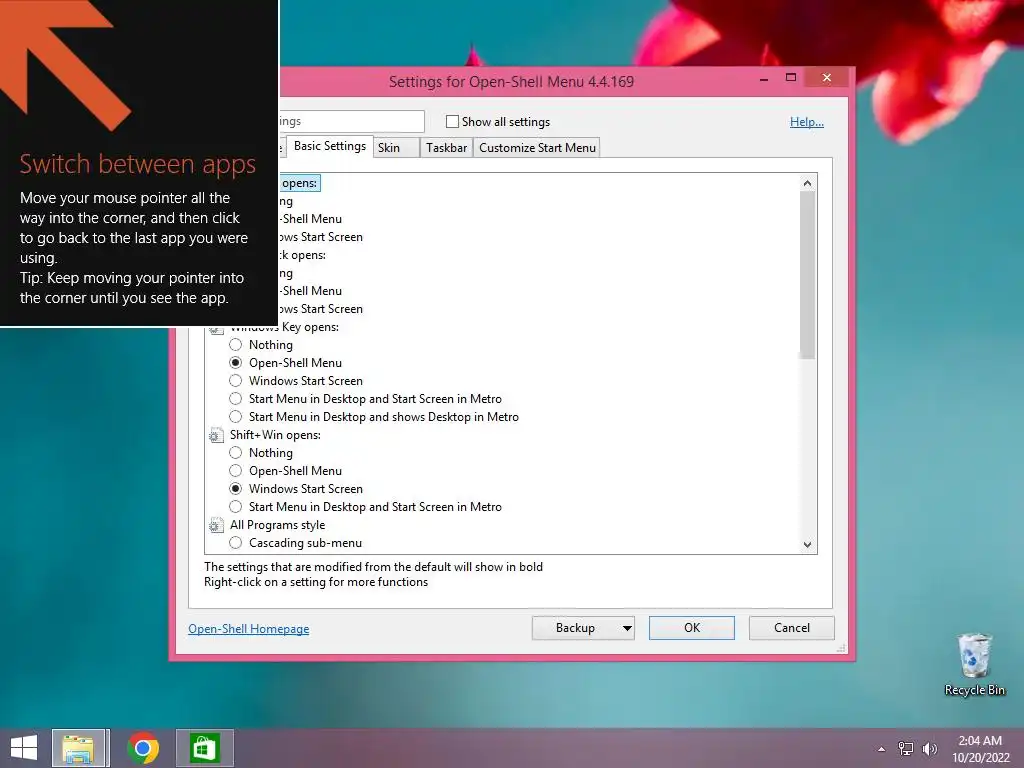Select Windows Start Screen under Shift+Win opens

click(236, 488)
